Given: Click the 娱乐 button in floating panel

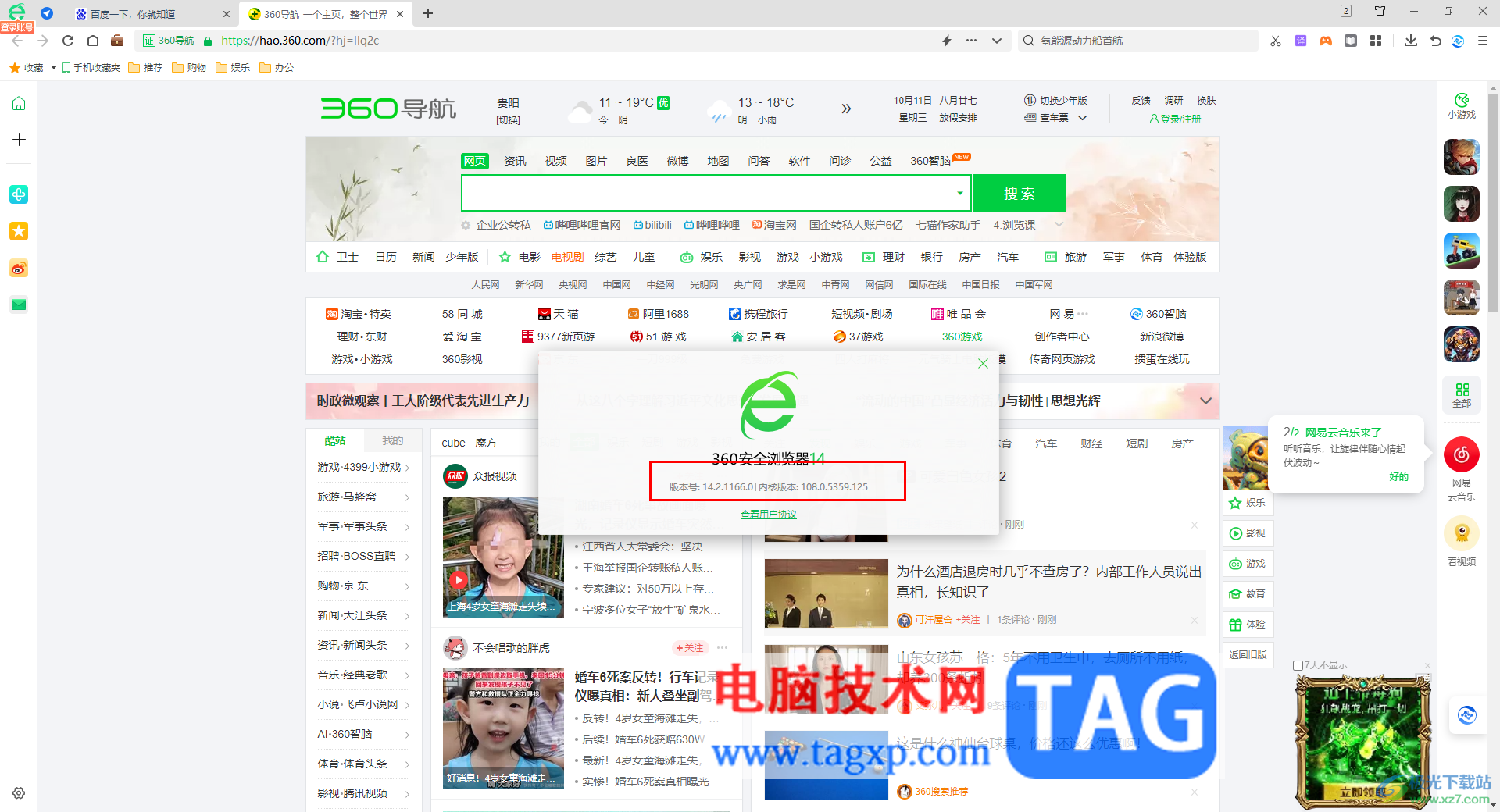Looking at the screenshot, I should click(x=1248, y=503).
